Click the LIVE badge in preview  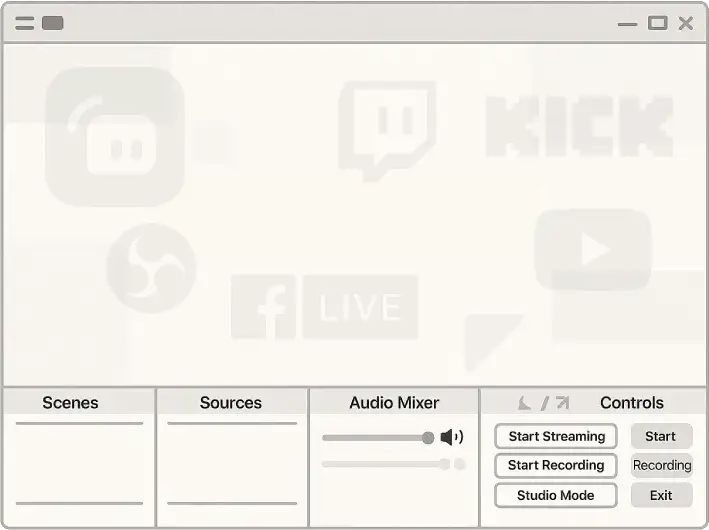[x=360, y=307]
